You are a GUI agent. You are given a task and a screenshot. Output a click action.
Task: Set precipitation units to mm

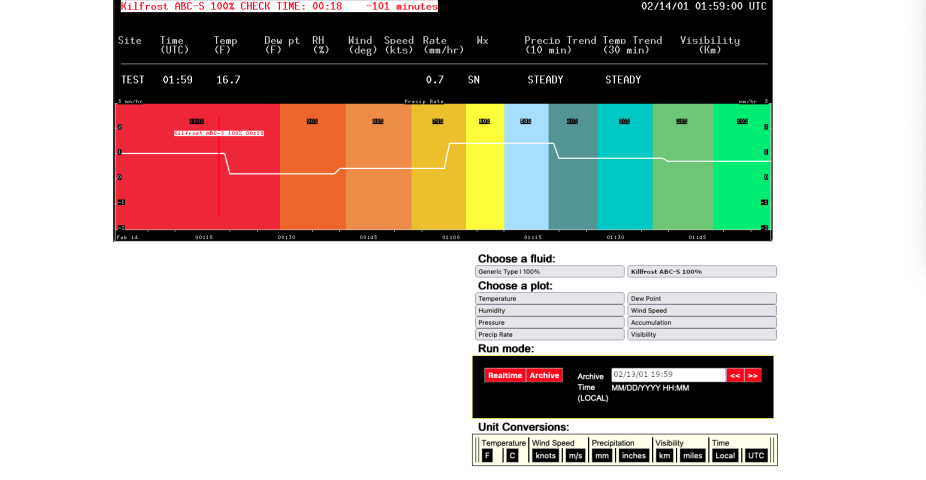[x=602, y=455]
